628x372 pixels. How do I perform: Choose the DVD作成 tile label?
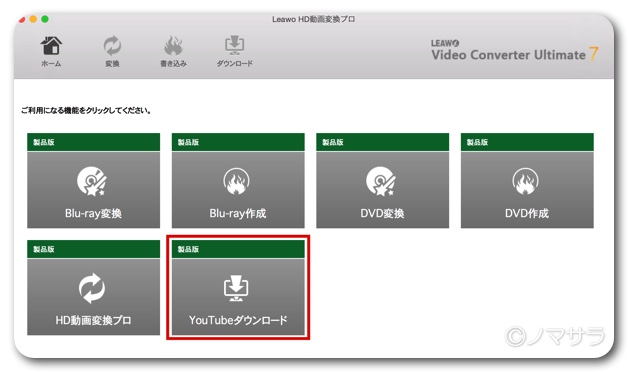[527, 213]
